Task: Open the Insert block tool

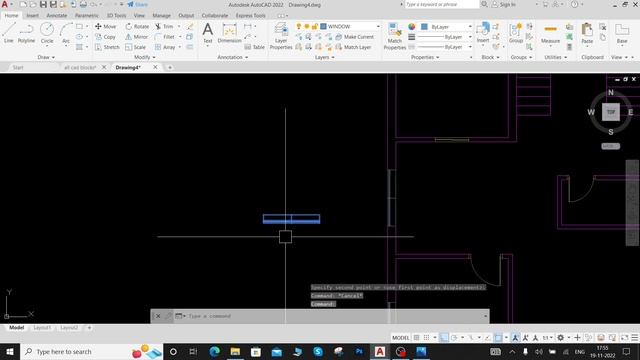Action: [483, 33]
